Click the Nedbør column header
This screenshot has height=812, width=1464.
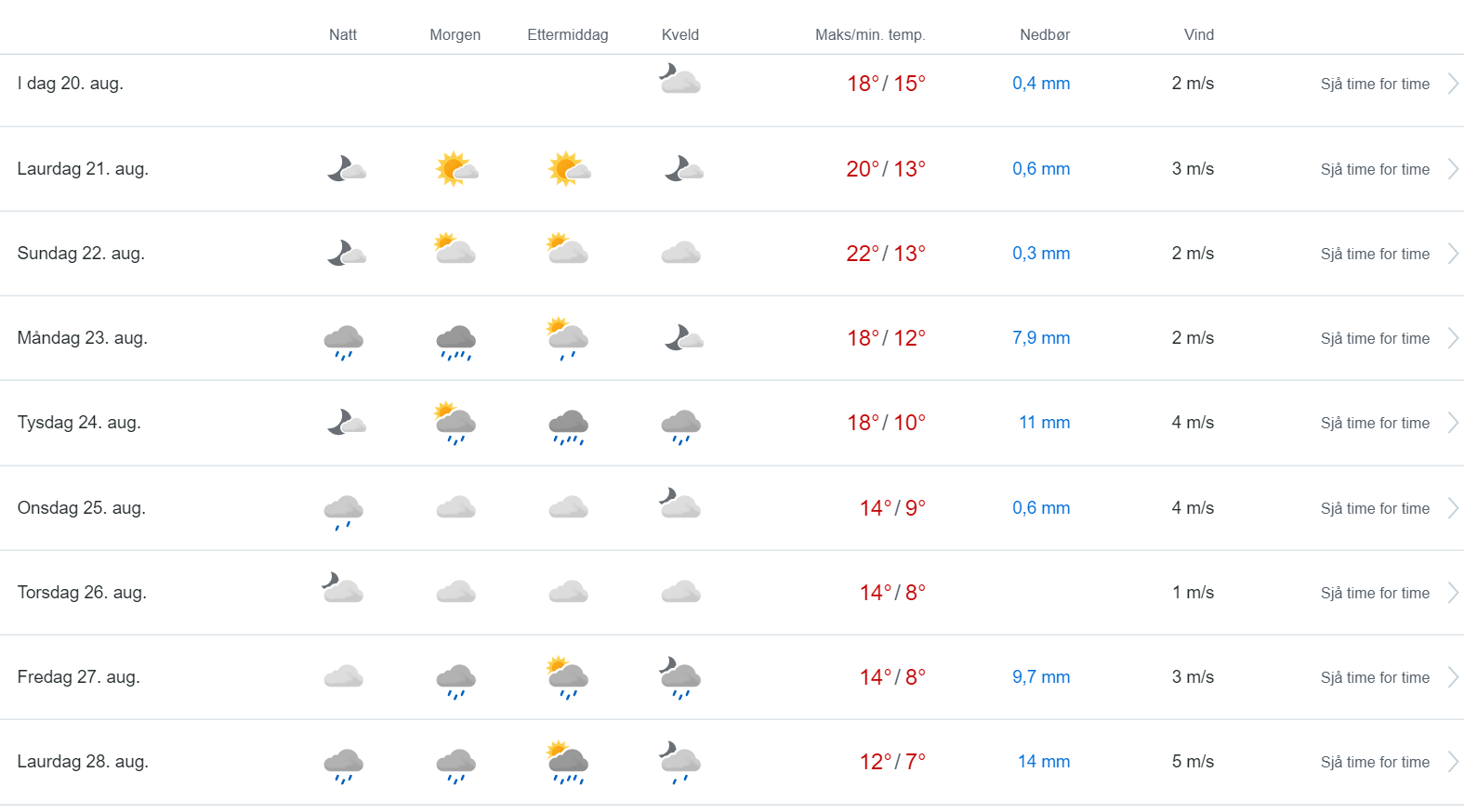point(1044,34)
